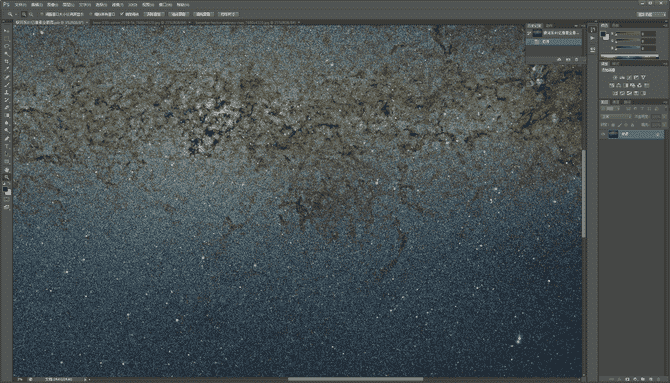Open the File menu
670x383 pixels.
21,5
